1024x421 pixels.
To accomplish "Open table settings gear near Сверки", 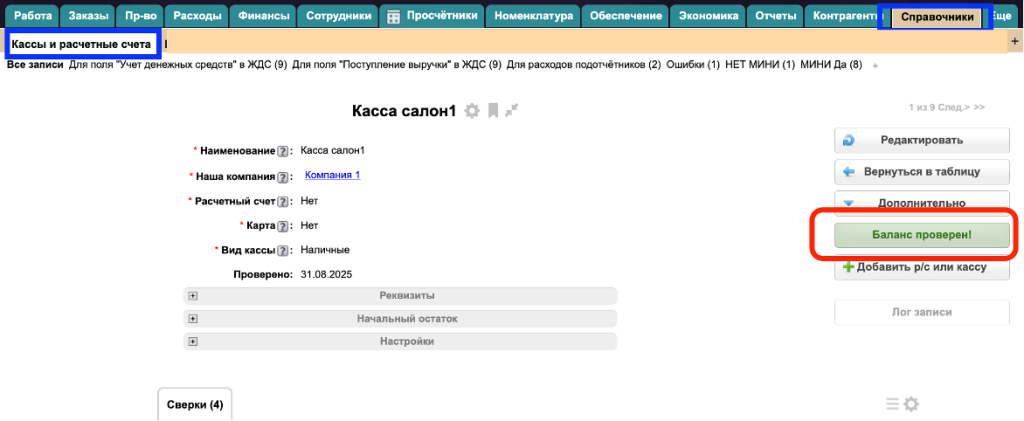I will click(x=911, y=404).
